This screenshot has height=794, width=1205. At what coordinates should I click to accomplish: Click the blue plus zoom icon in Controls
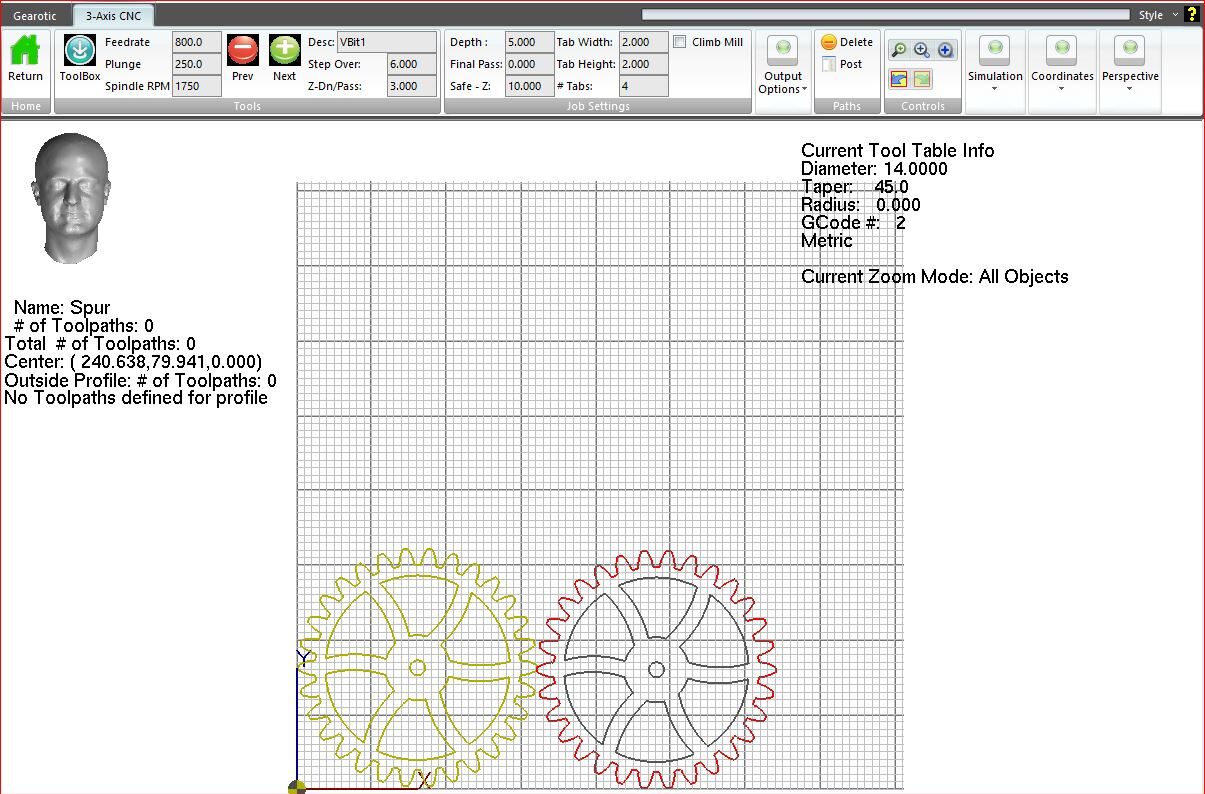point(945,50)
